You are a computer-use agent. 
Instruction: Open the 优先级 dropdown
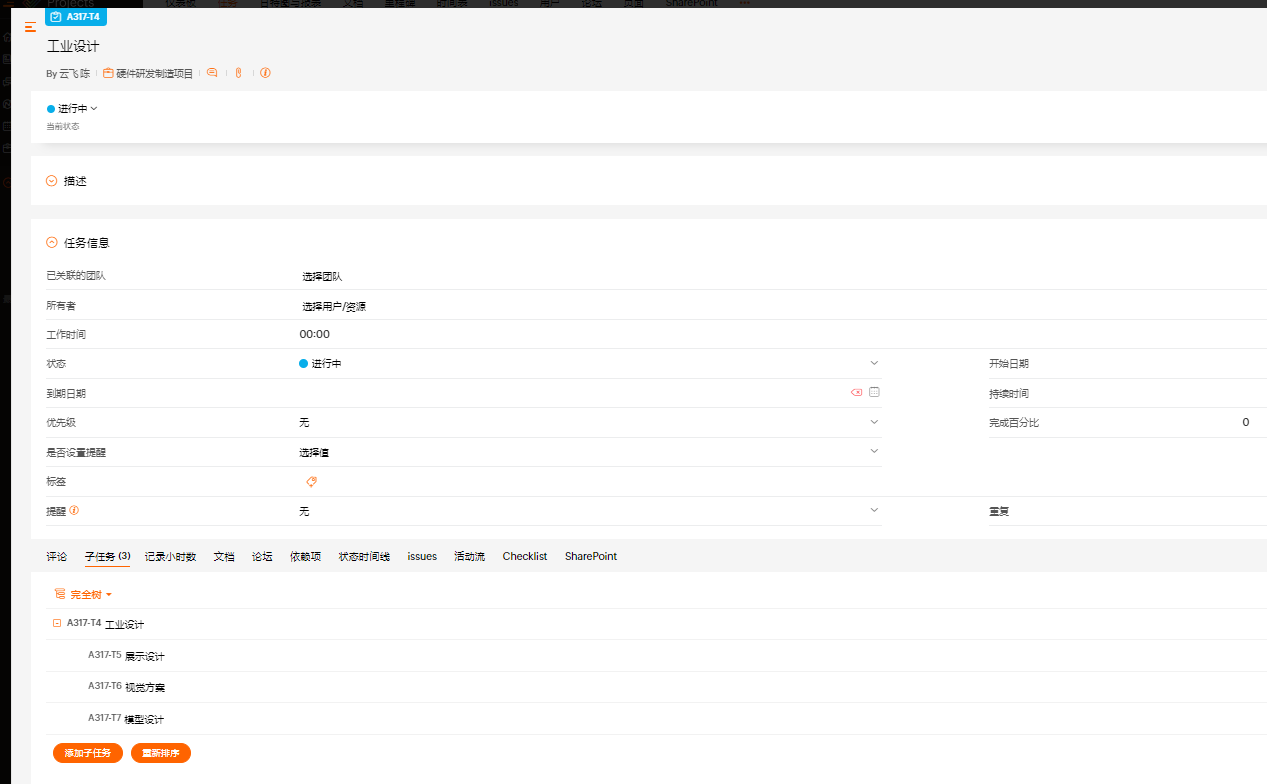pos(589,423)
